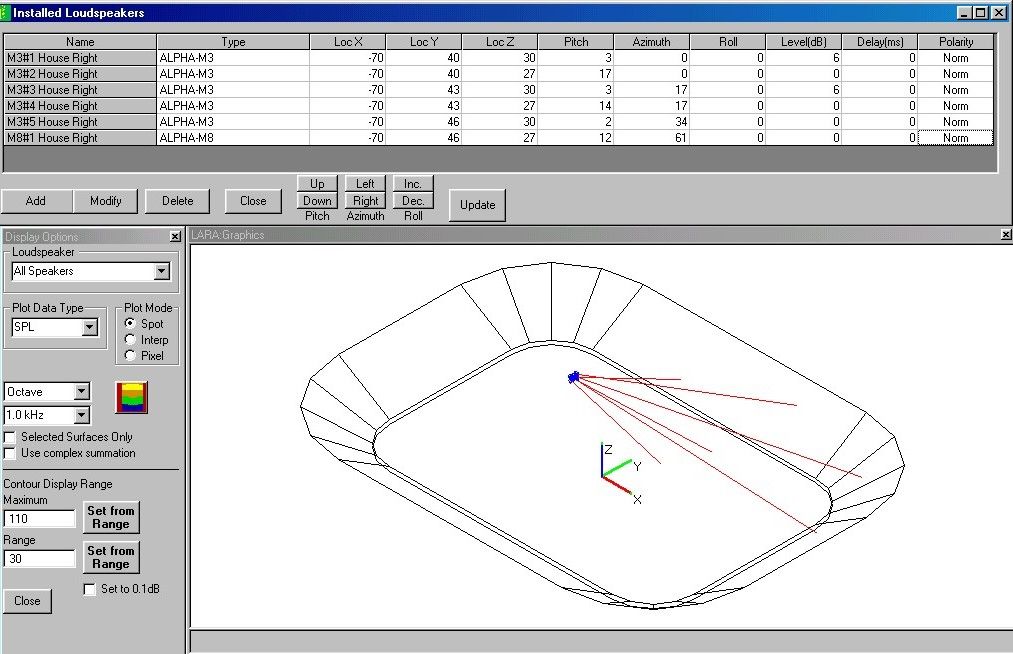Switch to Pixel plot mode

tap(130, 355)
